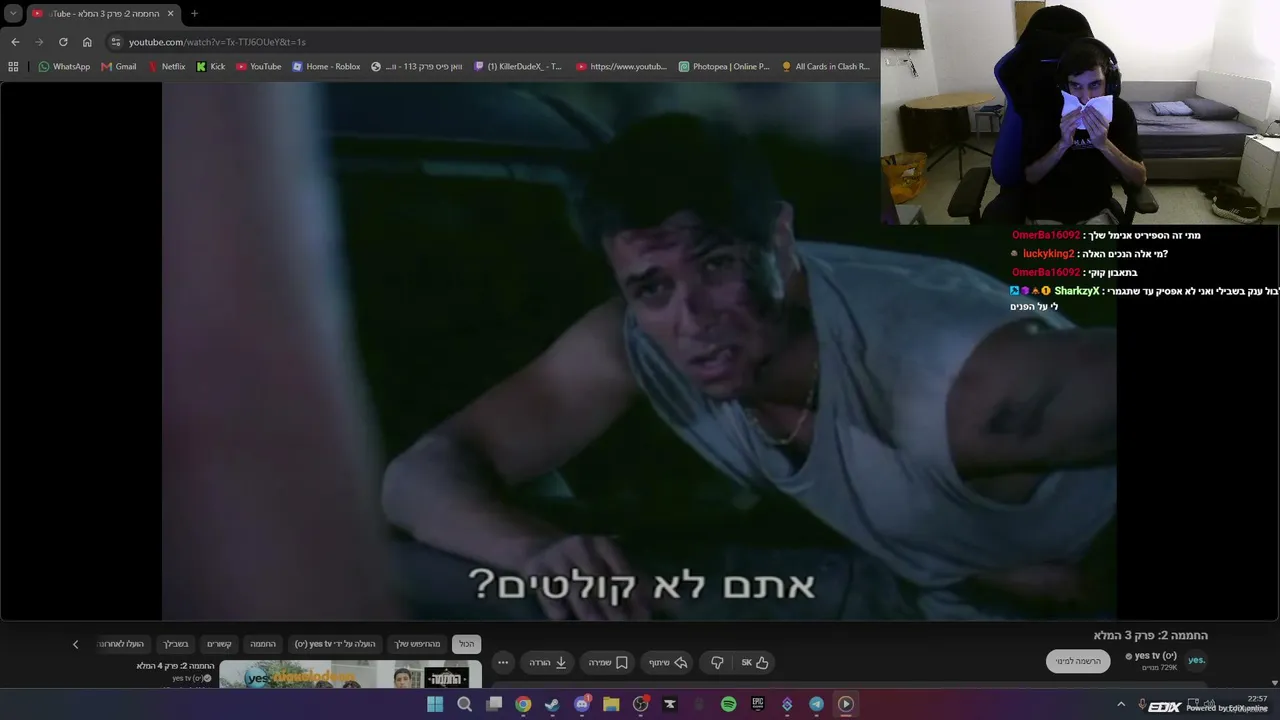The image size is (1280, 720).
Task: Open Windows taskbar search
Action: pyautogui.click(x=464, y=704)
